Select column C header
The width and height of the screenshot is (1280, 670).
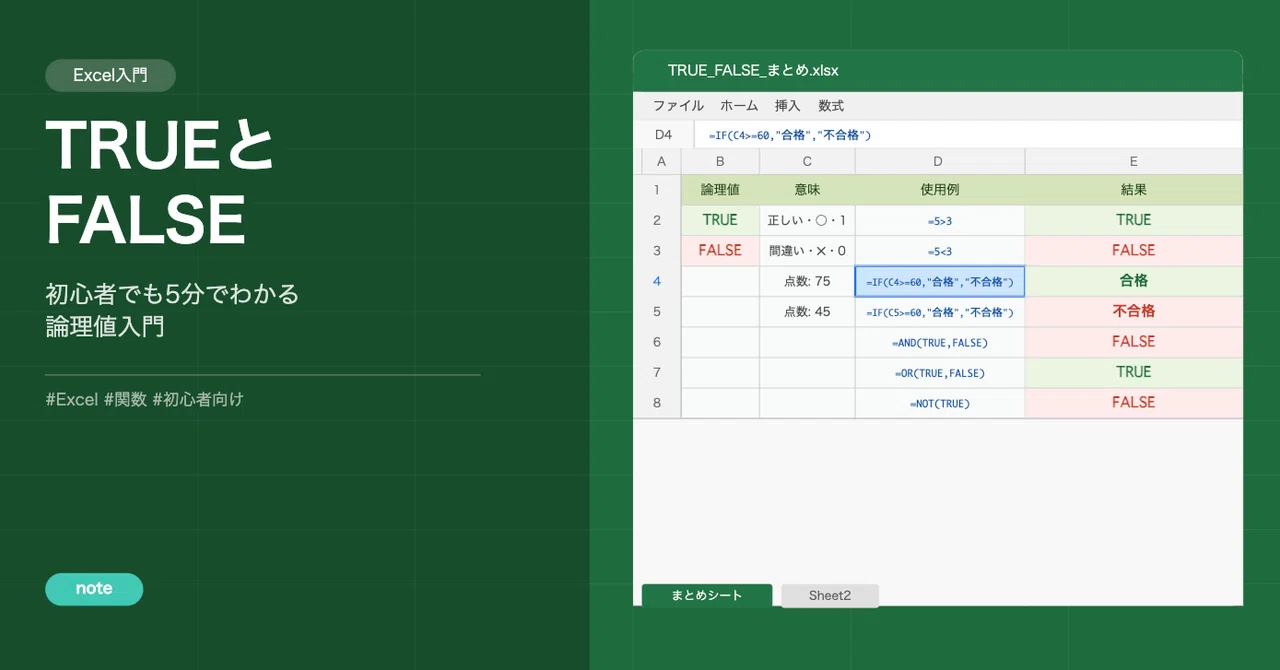(x=807, y=161)
